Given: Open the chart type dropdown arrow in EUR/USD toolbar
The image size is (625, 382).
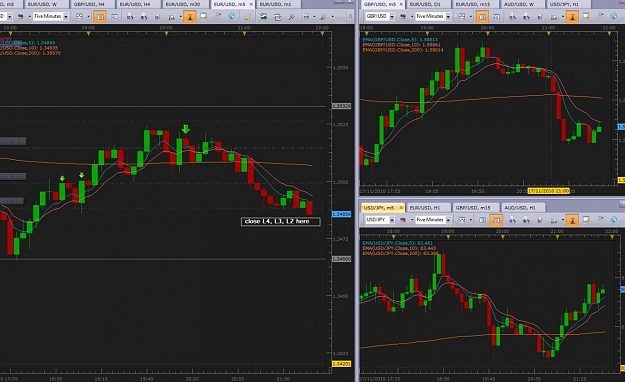Looking at the screenshot, I should (x=88, y=17).
